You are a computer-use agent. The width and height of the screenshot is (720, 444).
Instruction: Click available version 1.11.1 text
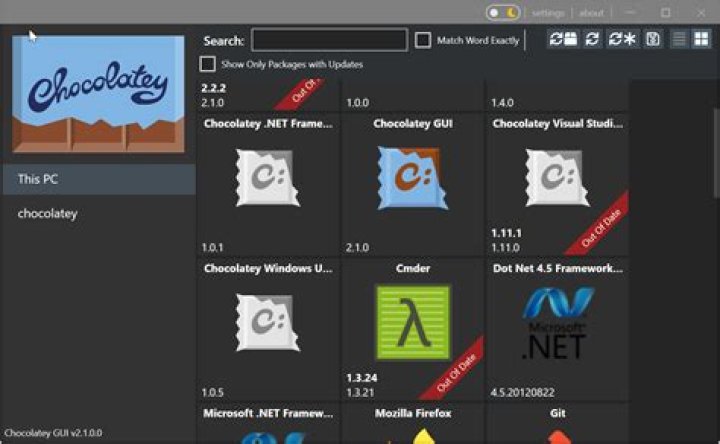pos(506,233)
